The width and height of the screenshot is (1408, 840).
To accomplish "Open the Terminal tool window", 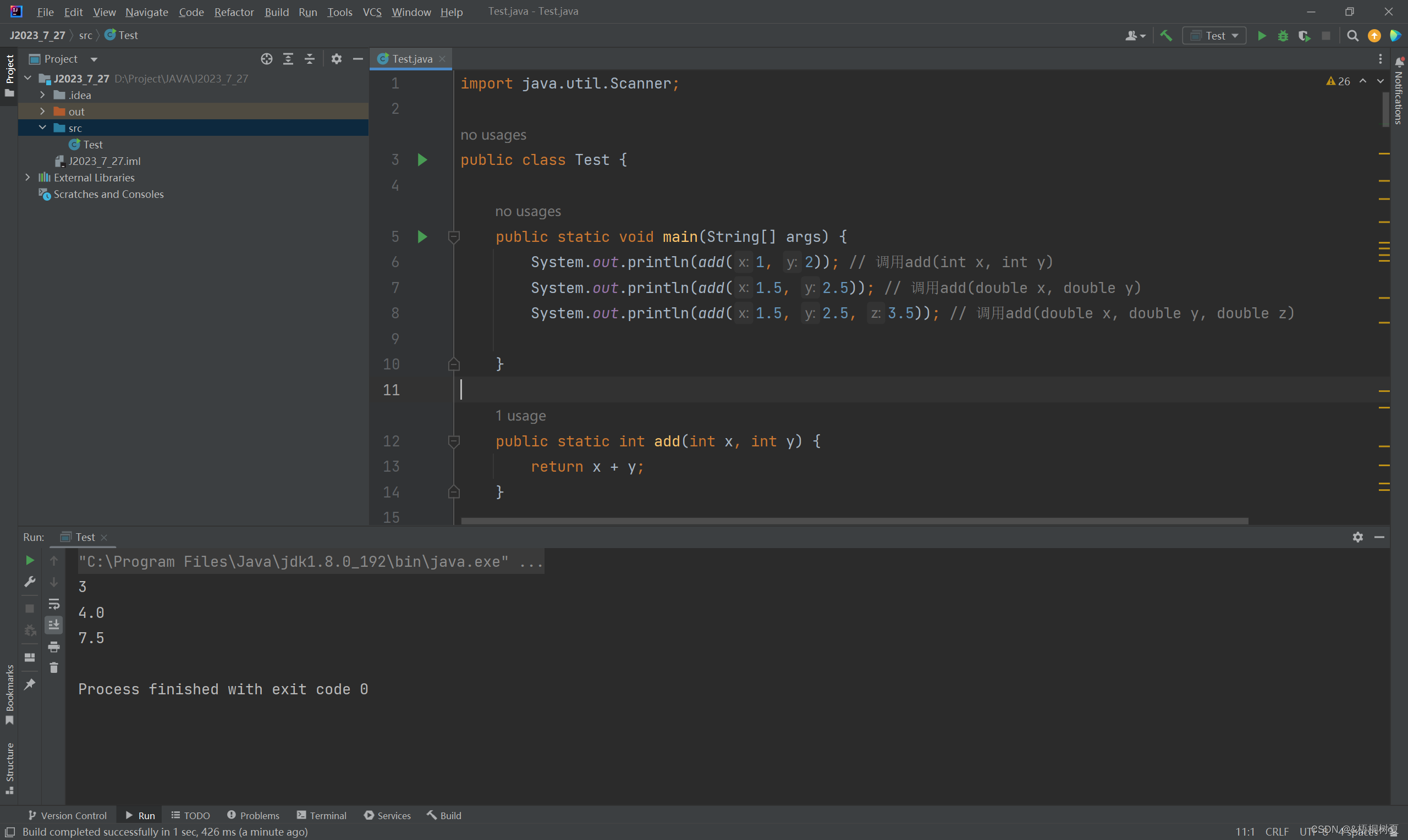I will (322, 815).
